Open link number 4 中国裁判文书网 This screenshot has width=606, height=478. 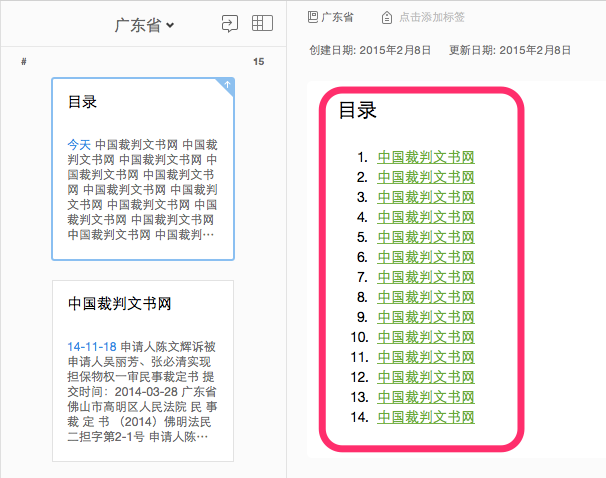click(426, 217)
